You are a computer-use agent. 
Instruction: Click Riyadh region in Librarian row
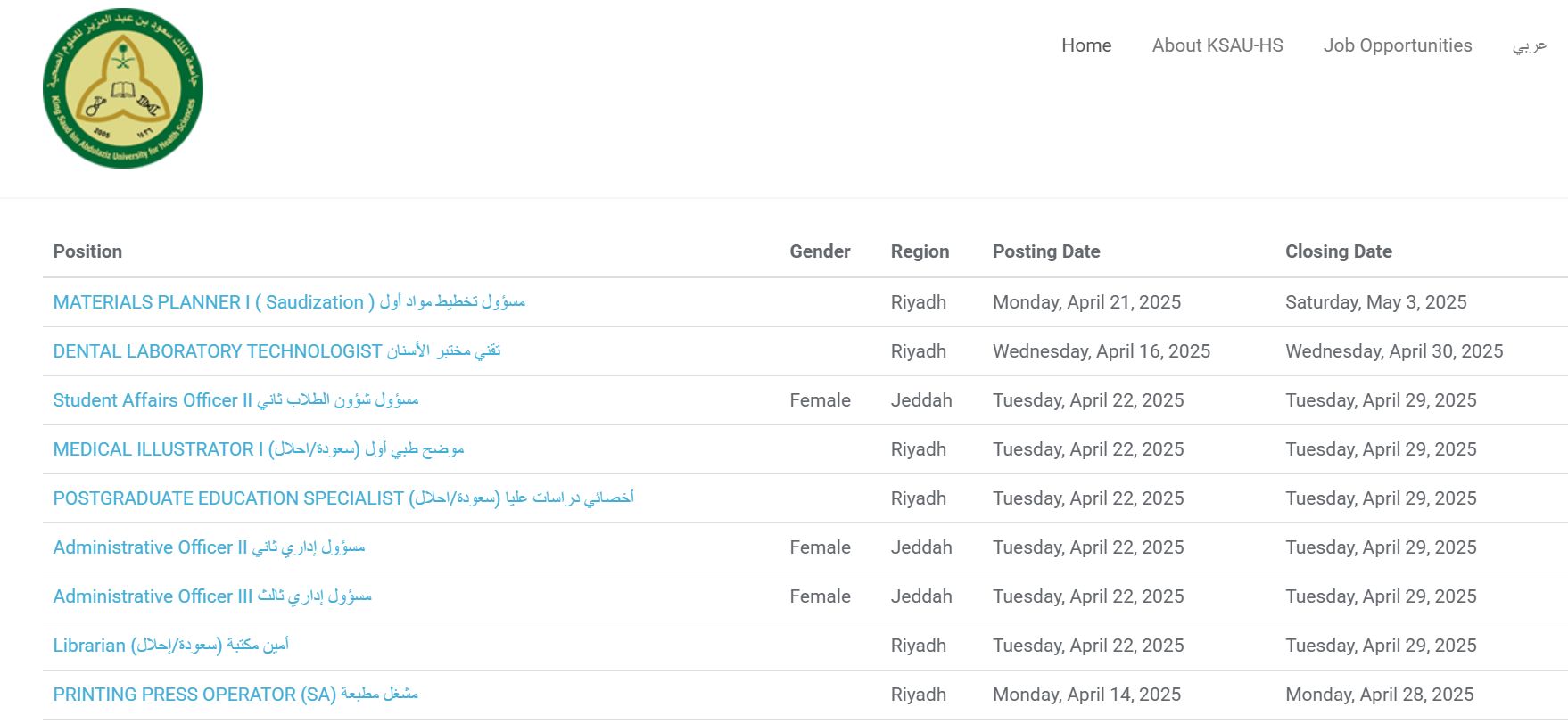918,646
